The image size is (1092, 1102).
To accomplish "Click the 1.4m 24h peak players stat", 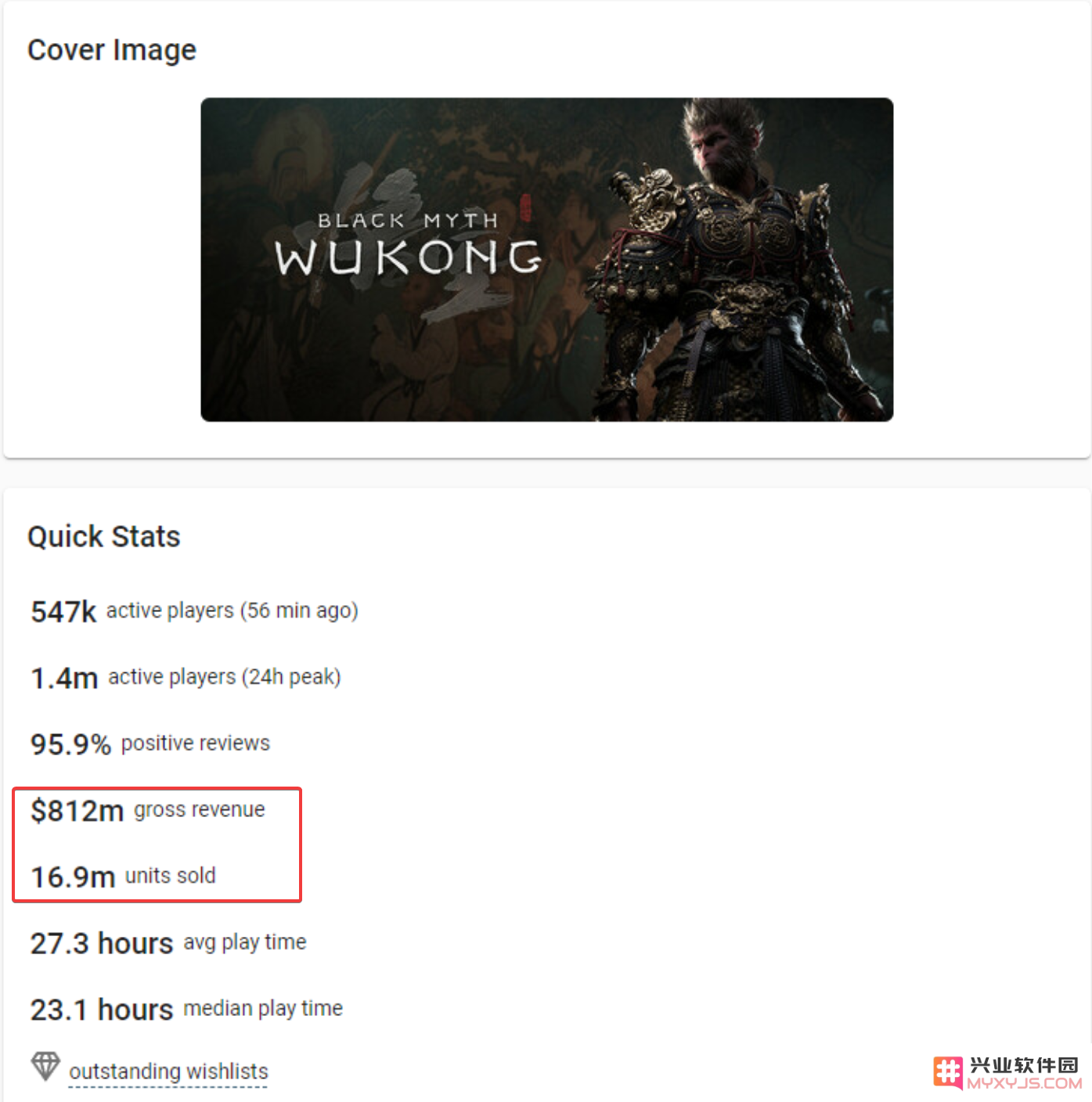I will click(x=186, y=678).
